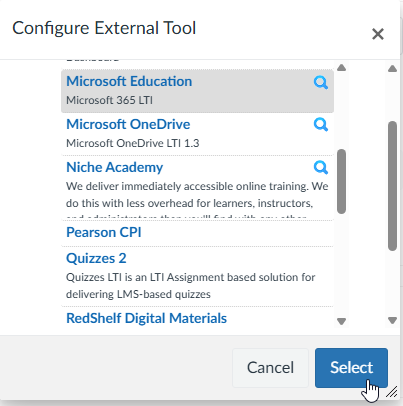The image size is (403, 406).
Task: Click the Microsoft 365 LTI description
Action: (109, 100)
